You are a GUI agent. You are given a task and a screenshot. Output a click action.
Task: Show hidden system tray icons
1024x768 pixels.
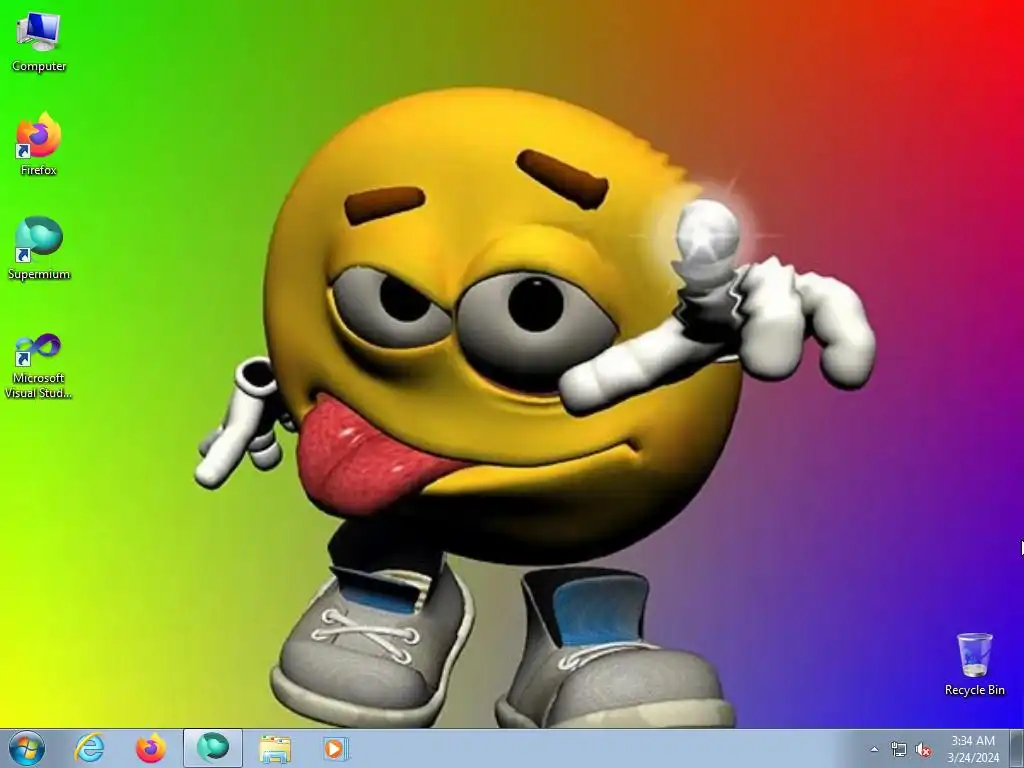[x=874, y=750]
